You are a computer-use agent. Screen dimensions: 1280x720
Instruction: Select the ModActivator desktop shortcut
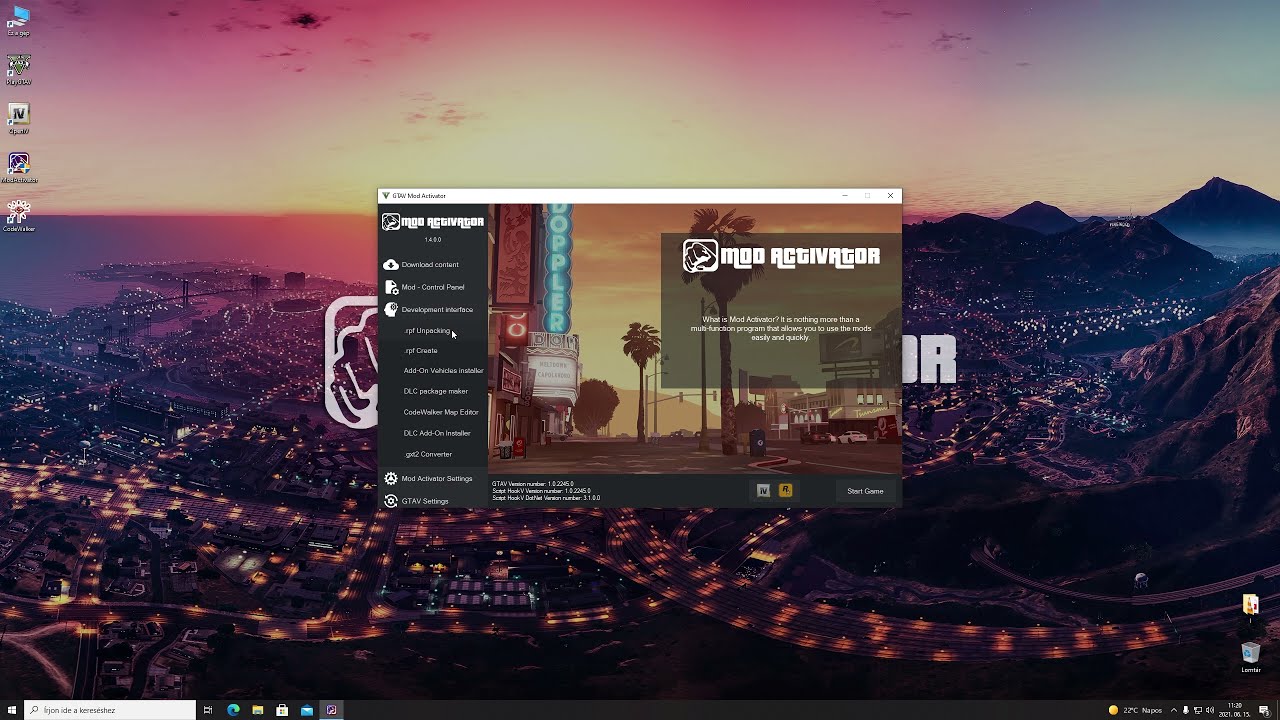(x=18, y=167)
